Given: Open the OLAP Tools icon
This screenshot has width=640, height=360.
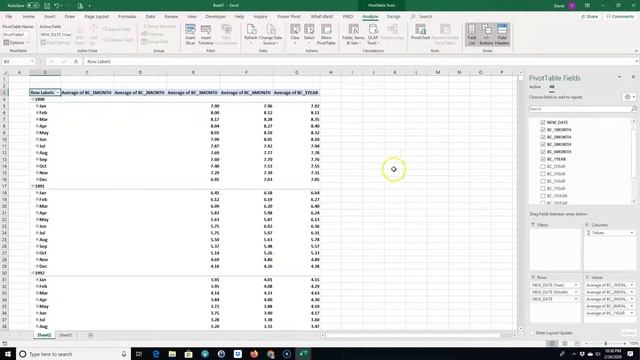Looking at the screenshot, I should click(373, 34).
